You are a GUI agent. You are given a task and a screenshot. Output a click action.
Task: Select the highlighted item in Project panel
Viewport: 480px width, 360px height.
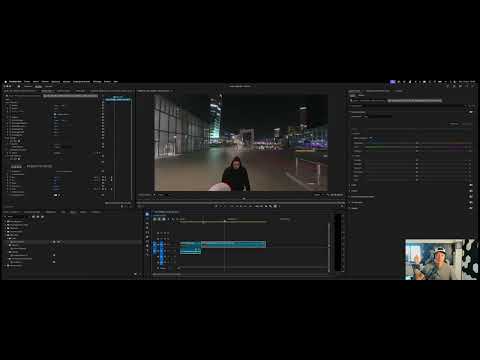tap(72, 242)
